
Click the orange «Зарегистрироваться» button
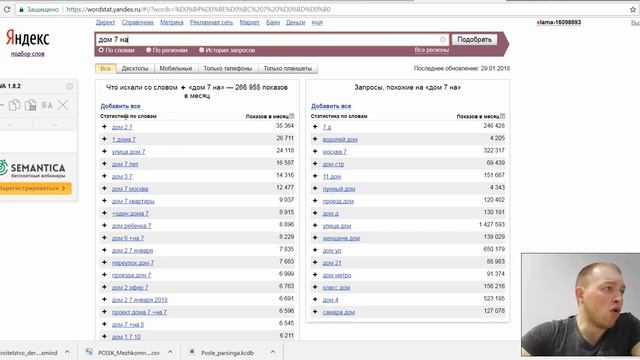35,188
